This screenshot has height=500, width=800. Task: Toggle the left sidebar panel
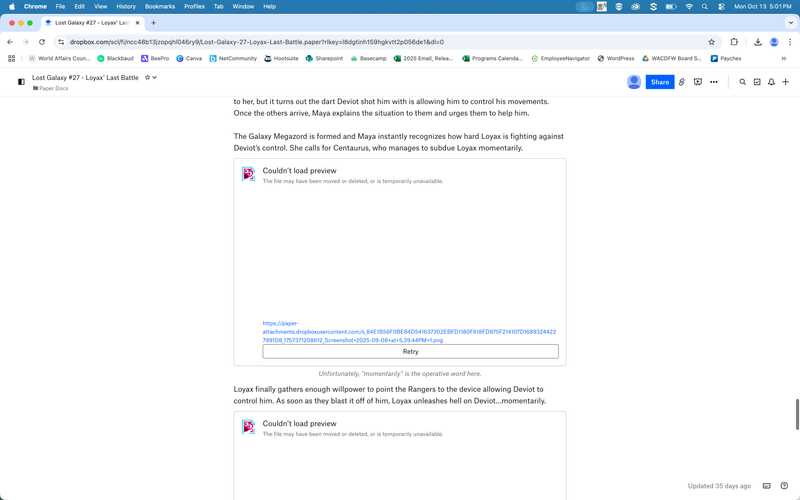pos(21,82)
